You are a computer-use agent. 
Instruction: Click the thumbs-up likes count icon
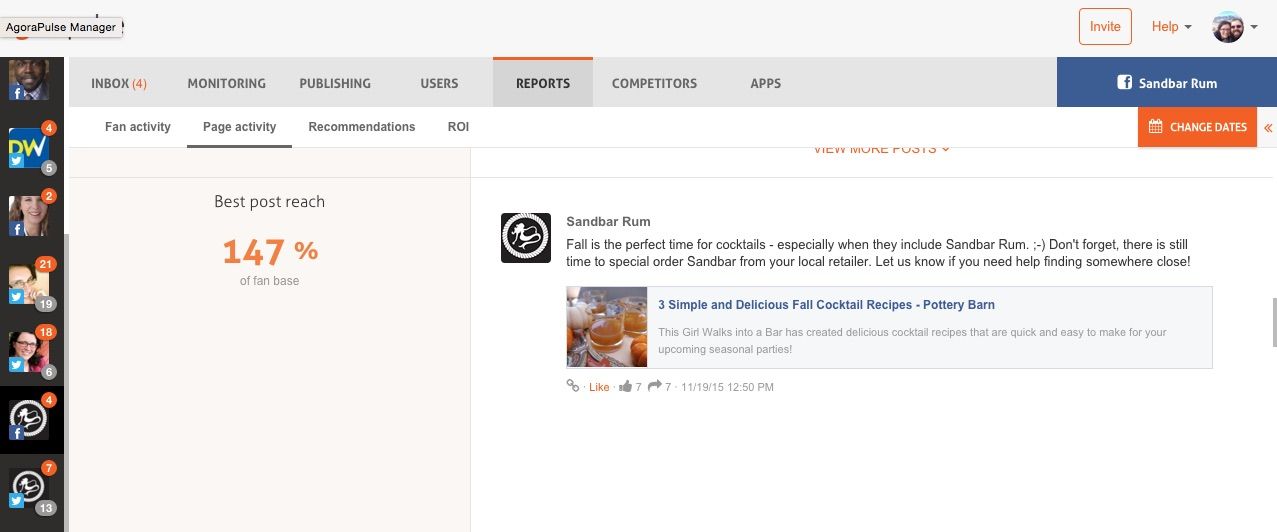(x=625, y=386)
